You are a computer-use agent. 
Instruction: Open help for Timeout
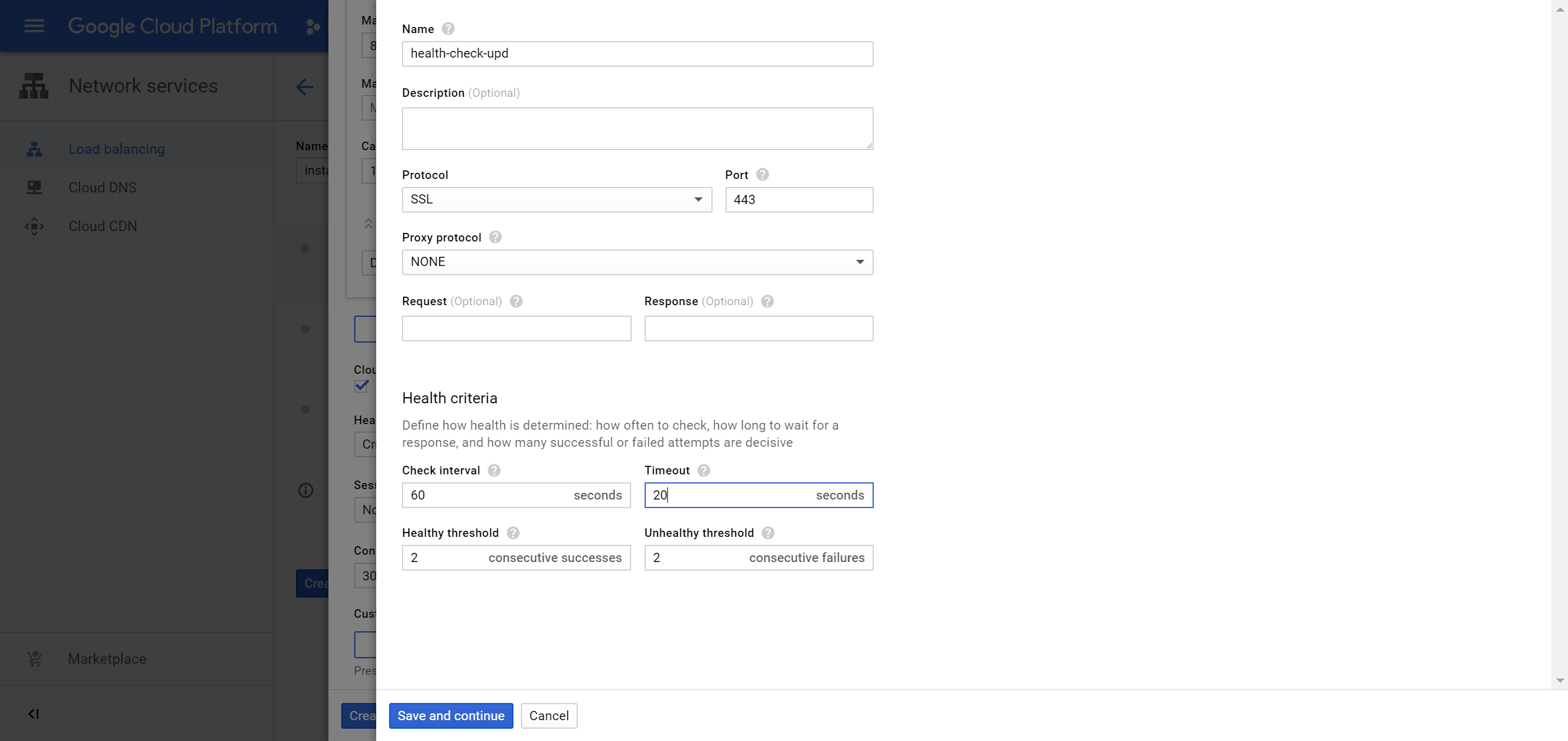[703, 470]
